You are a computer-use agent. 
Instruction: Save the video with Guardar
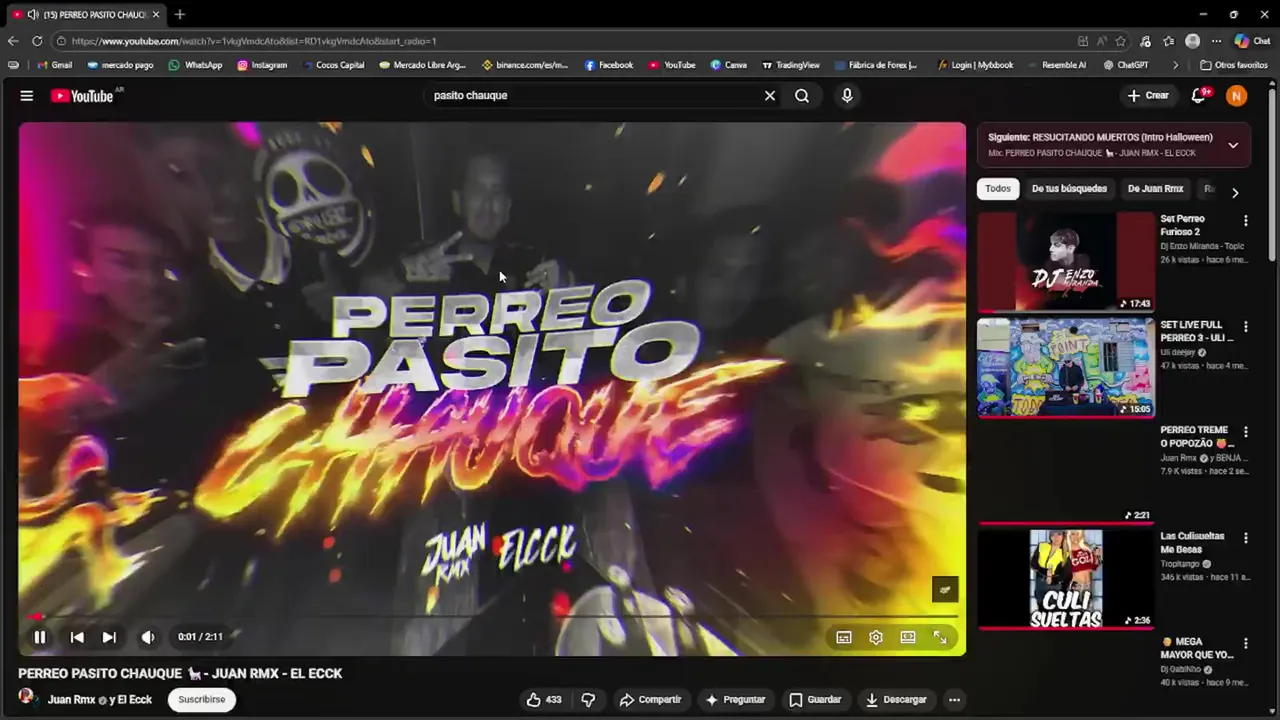[x=815, y=700]
